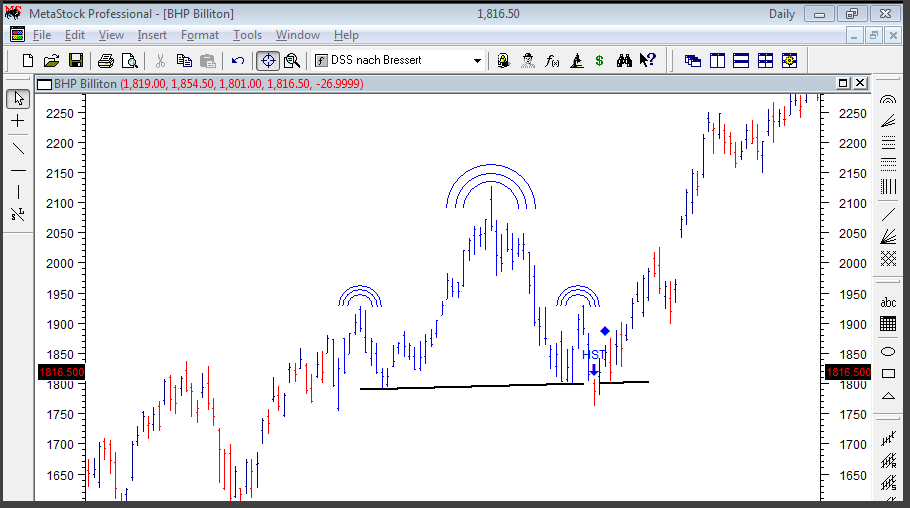The image size is (910, 508).
Task: Select the regression channel R tool
Action: 888,462
